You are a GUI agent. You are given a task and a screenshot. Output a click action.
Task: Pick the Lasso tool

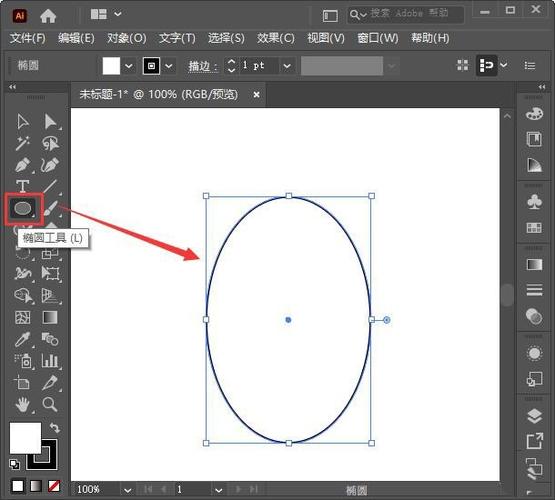coord(51,143)
